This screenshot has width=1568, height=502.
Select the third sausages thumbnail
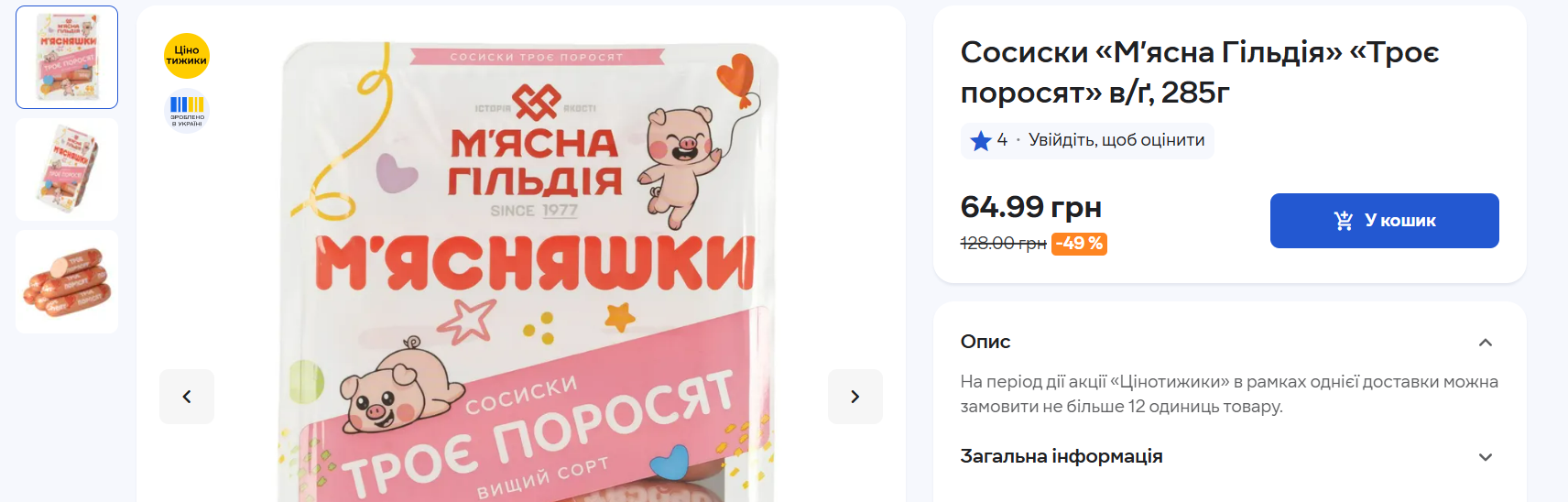click(67, 281)
